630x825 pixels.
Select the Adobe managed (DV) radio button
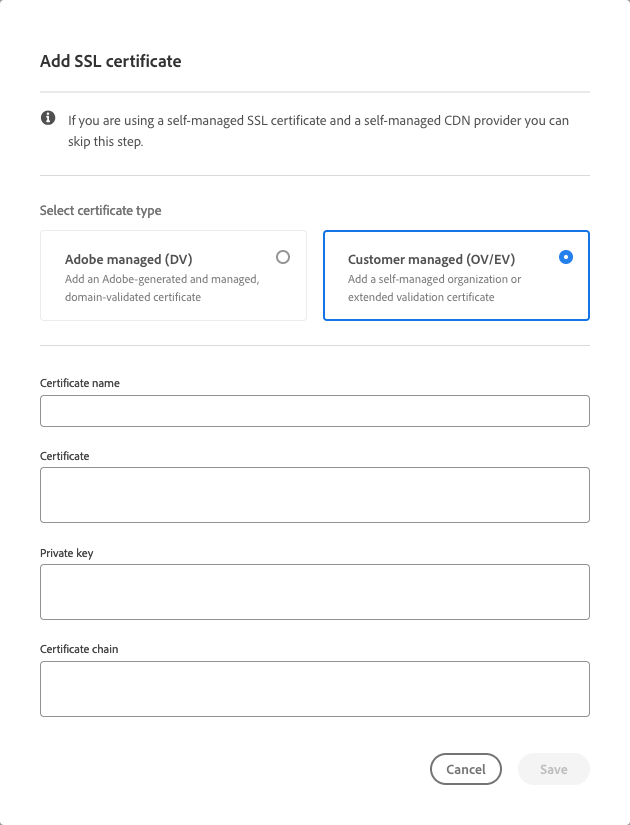(x=283, y=257)
